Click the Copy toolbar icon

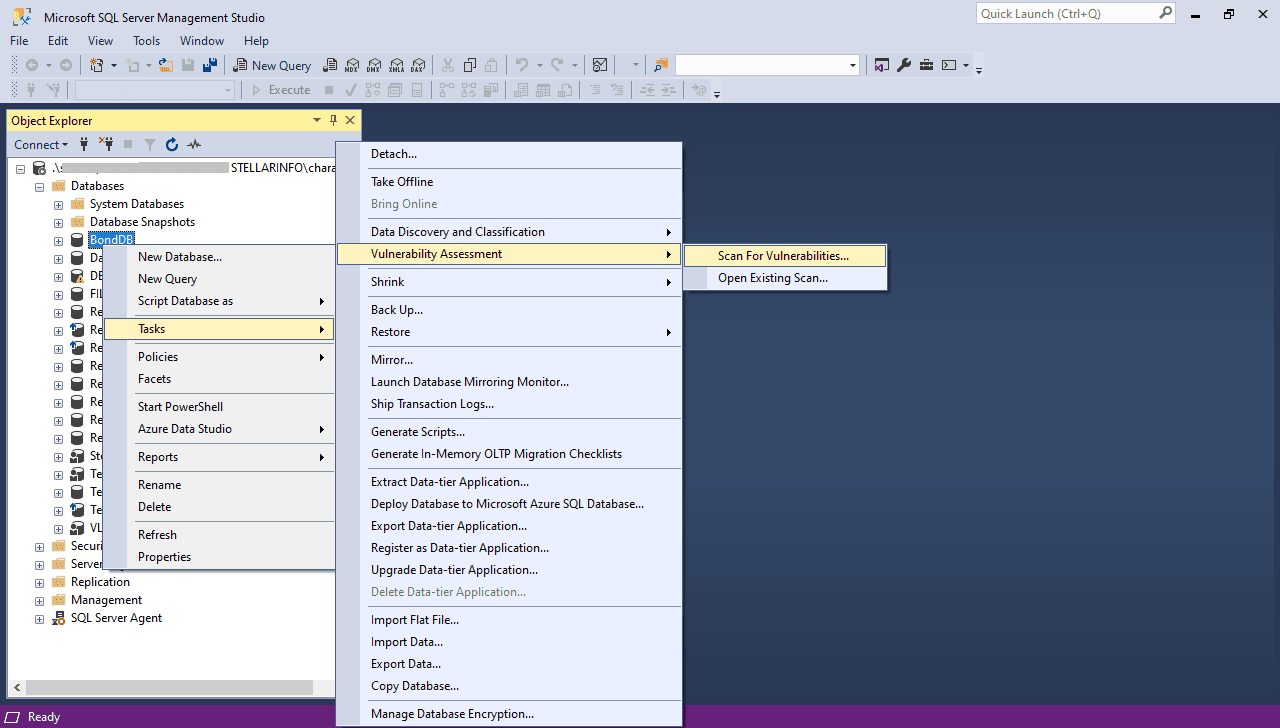[x=469, y=65]
